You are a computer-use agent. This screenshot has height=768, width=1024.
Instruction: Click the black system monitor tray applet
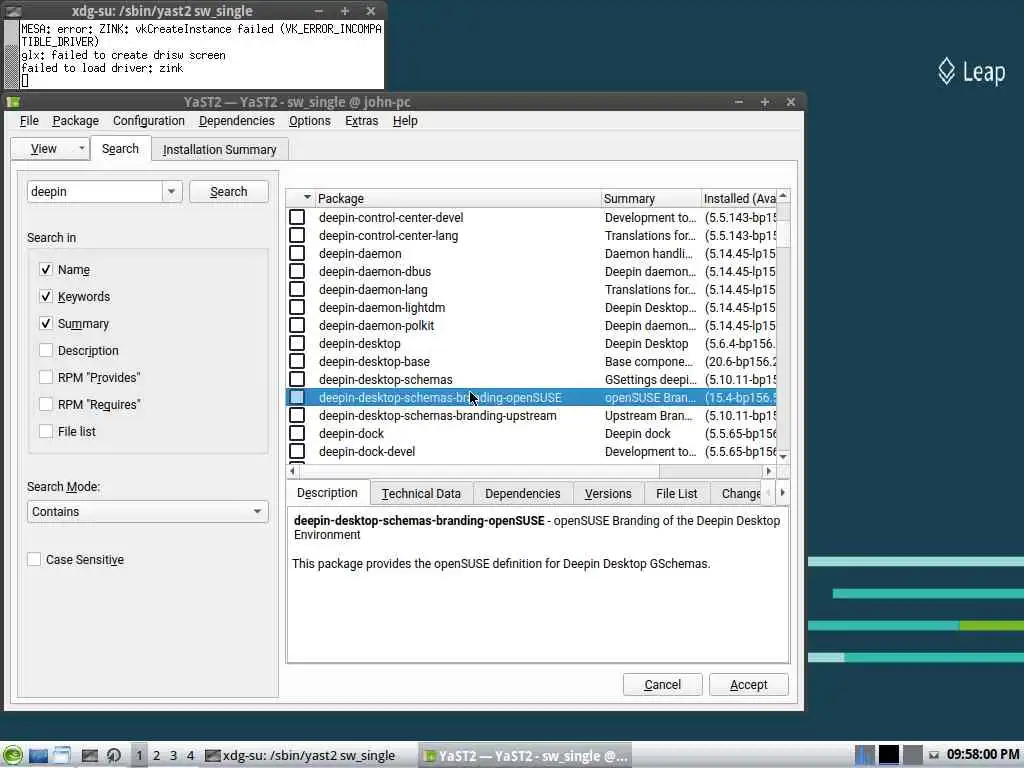point(888,755)
